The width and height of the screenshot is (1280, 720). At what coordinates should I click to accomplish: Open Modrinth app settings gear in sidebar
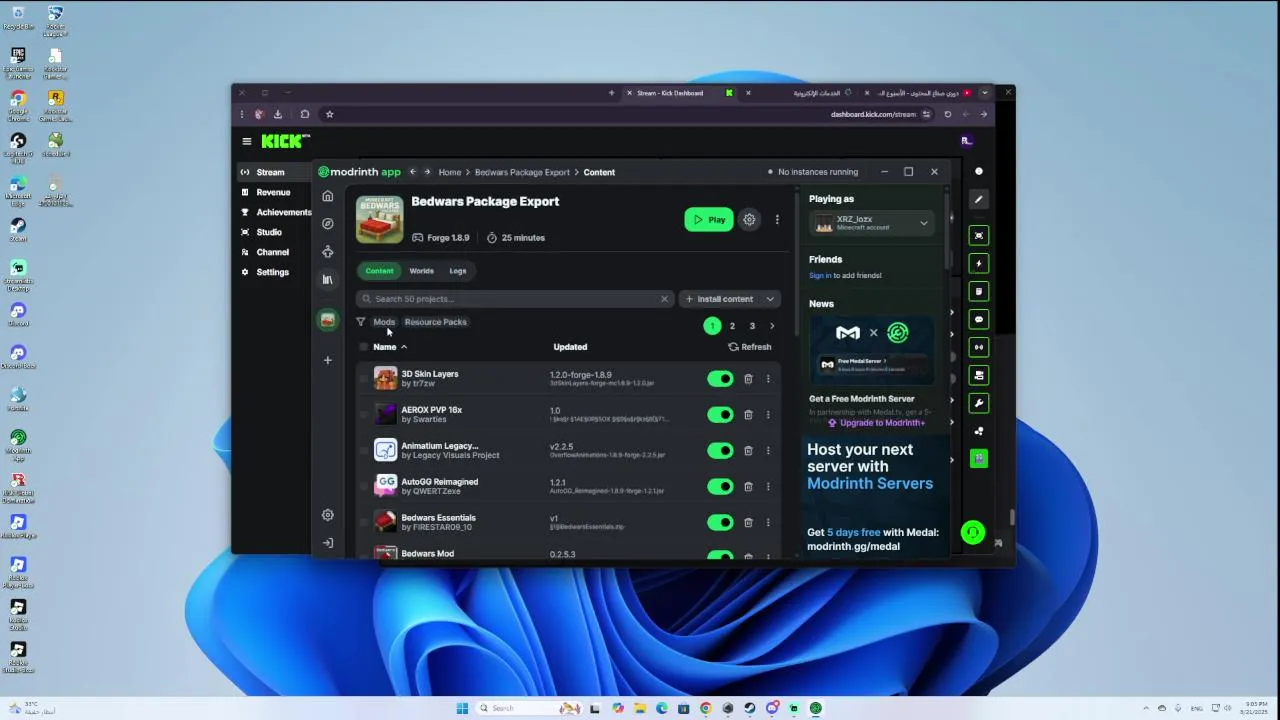(327, 515)
